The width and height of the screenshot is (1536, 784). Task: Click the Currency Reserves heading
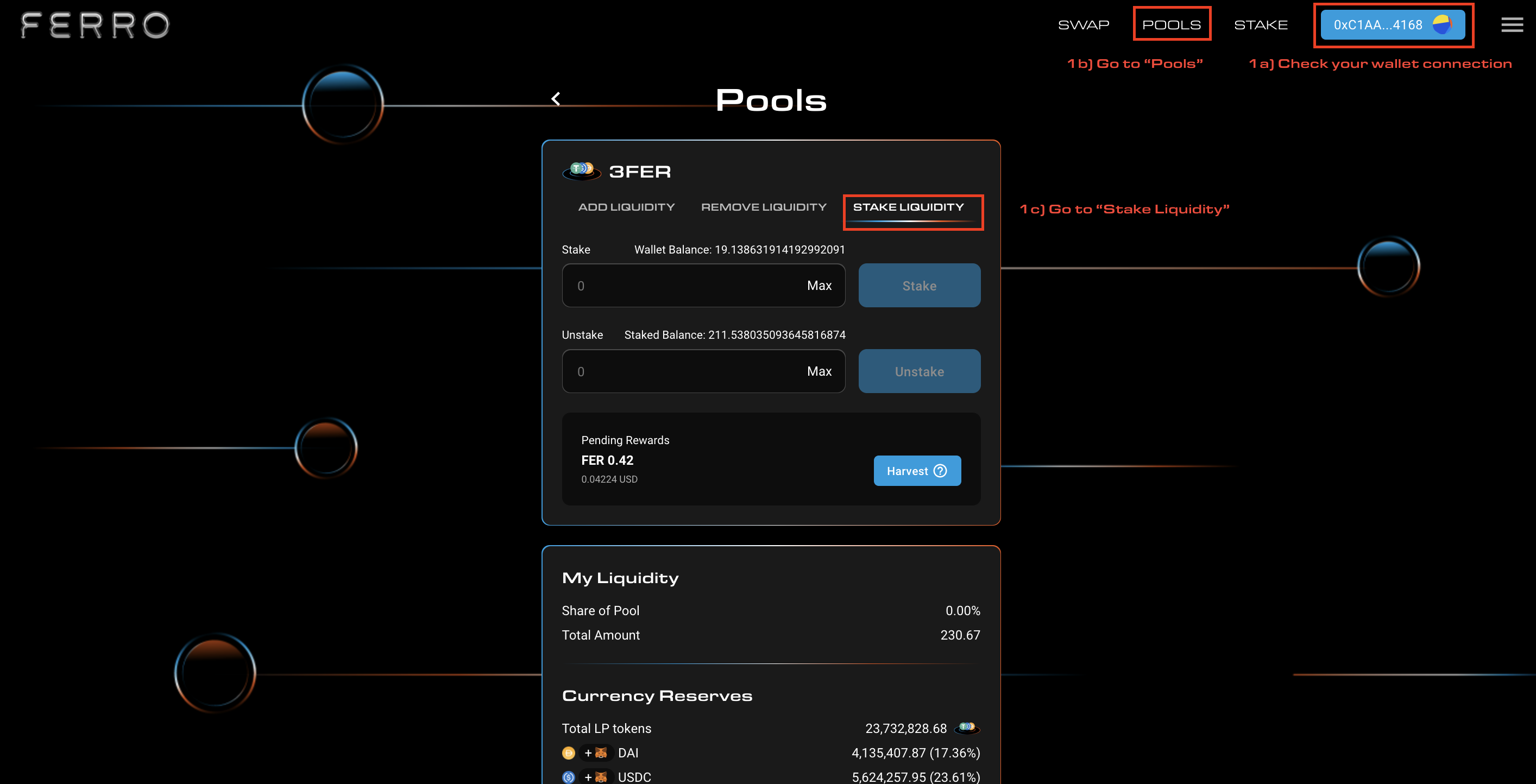(x=657, y=696)
